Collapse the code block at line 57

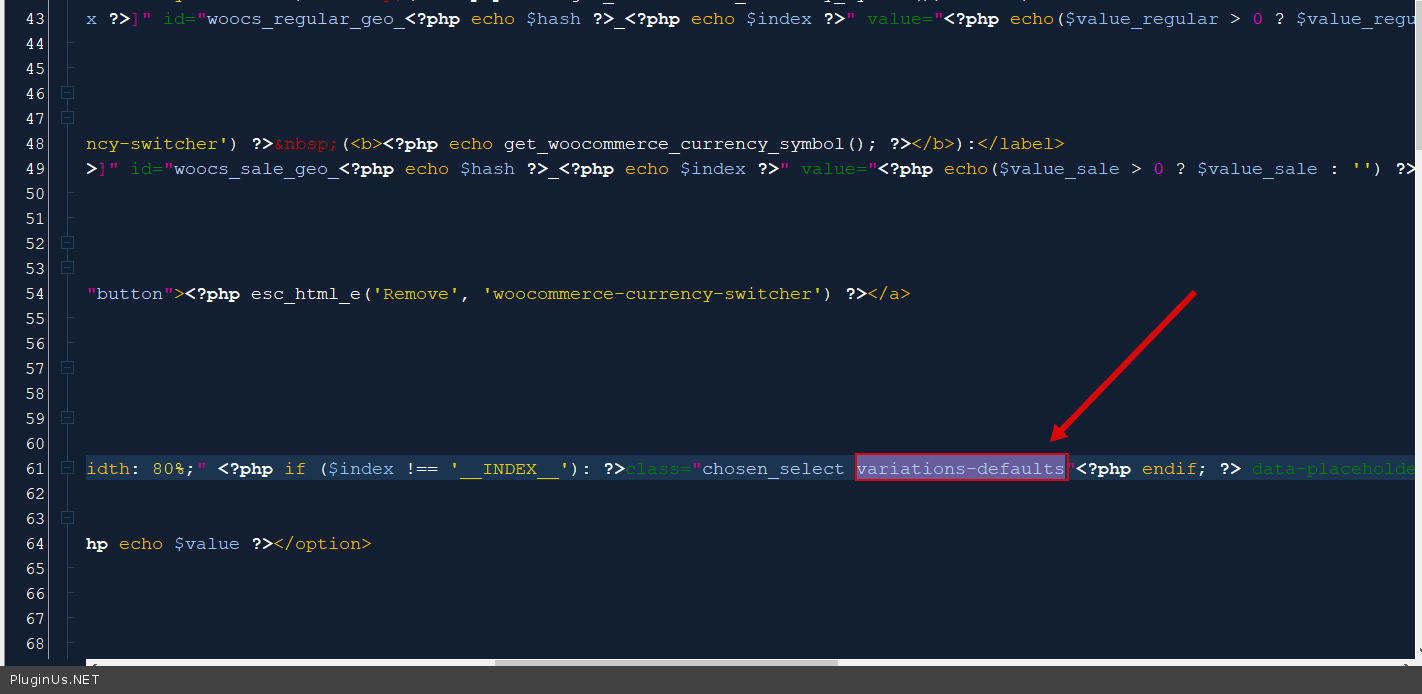(x=68, y=368)
